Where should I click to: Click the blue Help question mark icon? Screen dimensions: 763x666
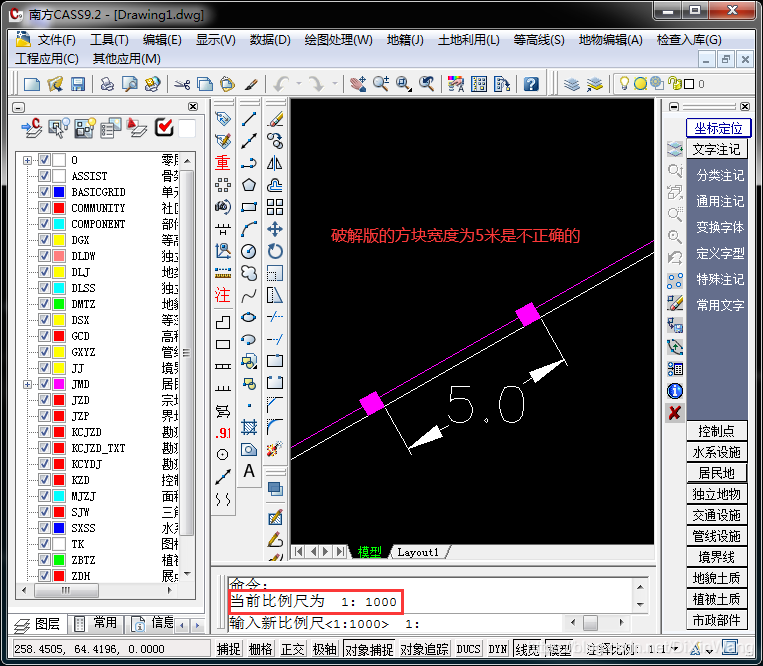pyautogui.click(x=531, y=84)
